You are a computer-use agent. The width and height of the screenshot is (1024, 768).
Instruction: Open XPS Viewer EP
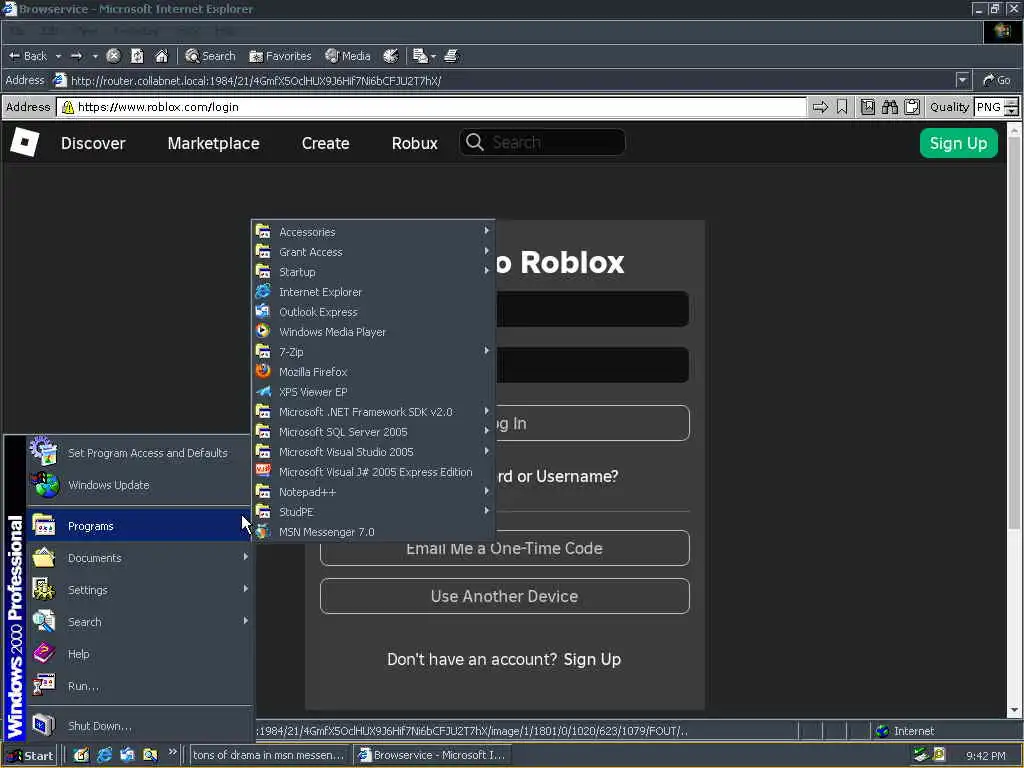click(374, 392)
